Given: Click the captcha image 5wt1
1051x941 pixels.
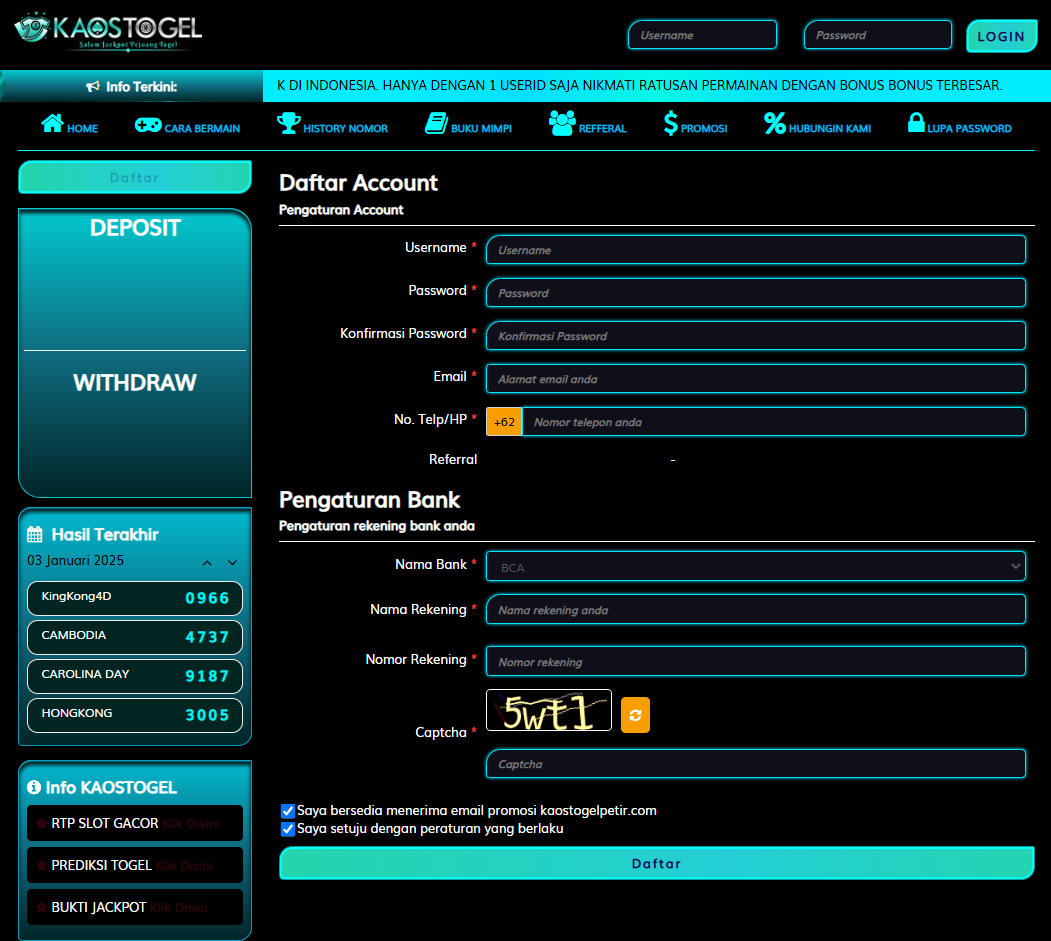Looking at the screenshot, I should click(x=549, y=710).
